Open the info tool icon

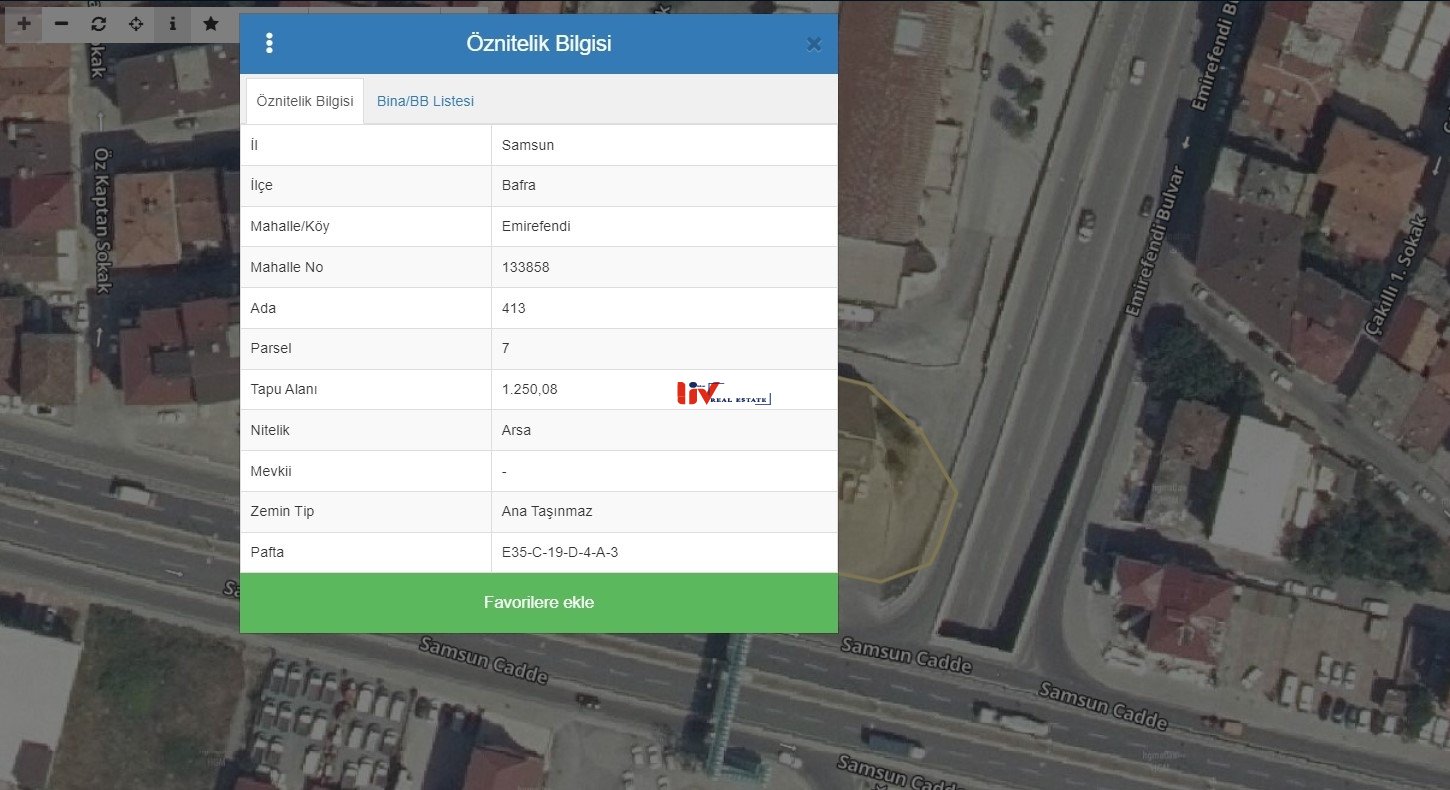pos(172,24)
